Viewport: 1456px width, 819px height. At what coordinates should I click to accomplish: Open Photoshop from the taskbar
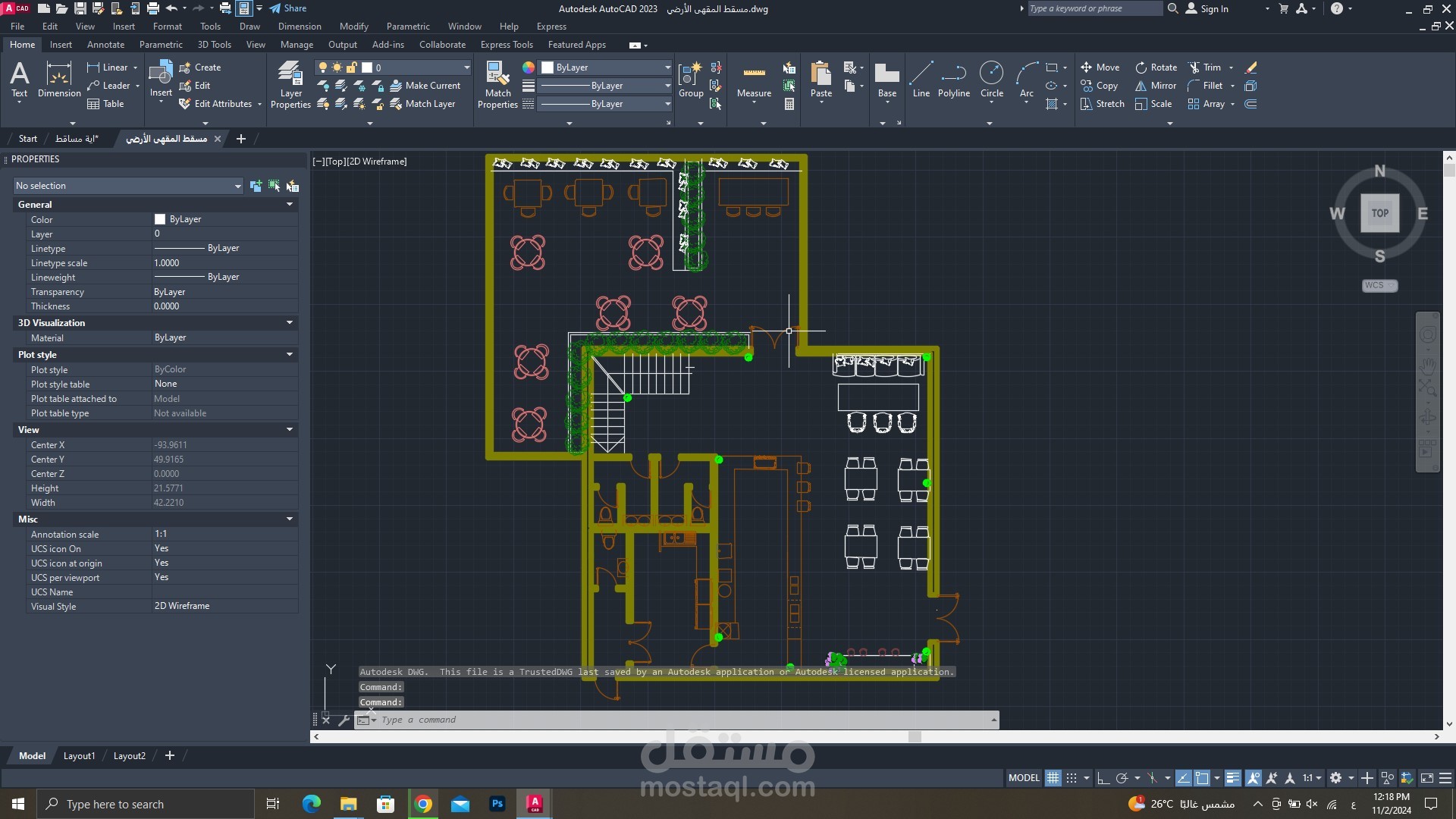[x=497, y=804]
